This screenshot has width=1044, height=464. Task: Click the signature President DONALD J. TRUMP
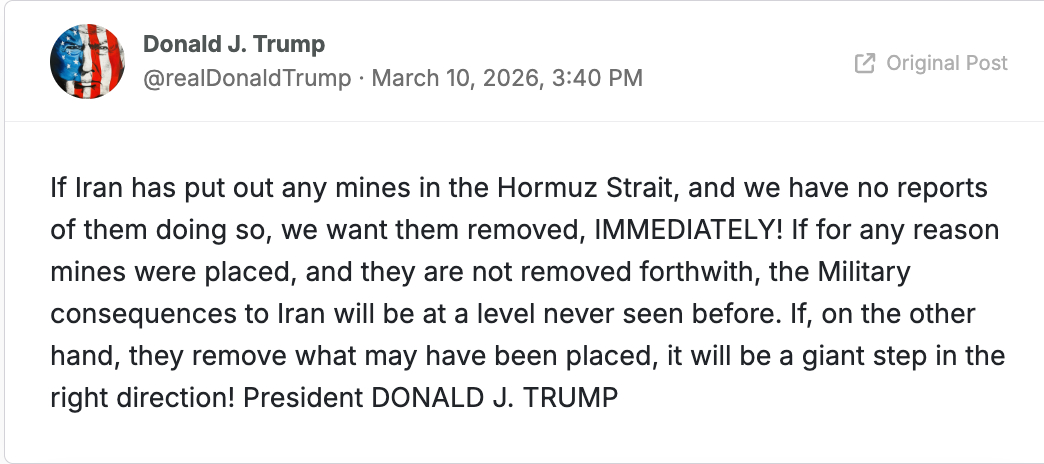click(495, 397)
